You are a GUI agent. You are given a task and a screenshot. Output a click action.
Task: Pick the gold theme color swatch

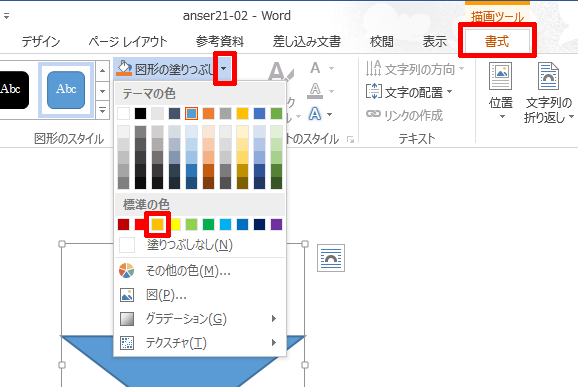[242, 114]
